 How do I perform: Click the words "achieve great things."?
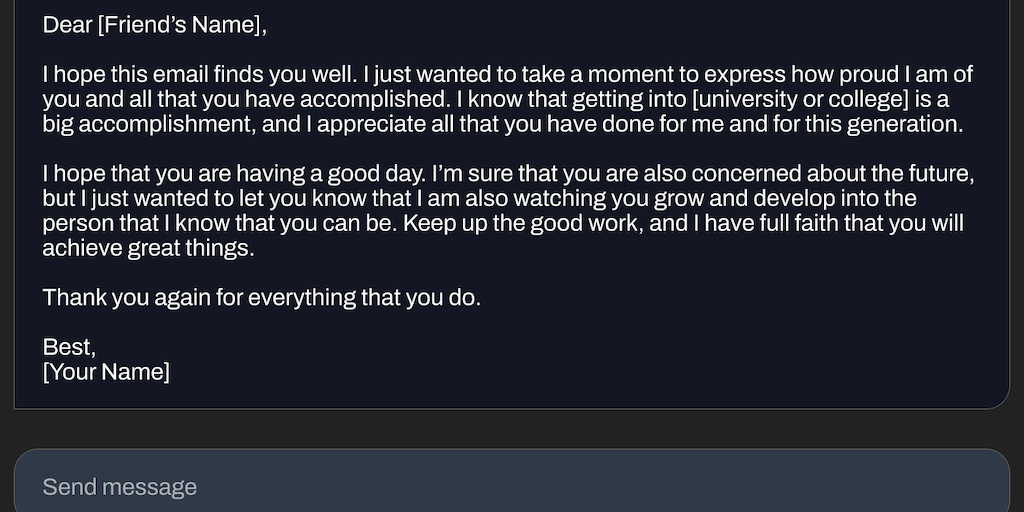click(x=148, y=249)
